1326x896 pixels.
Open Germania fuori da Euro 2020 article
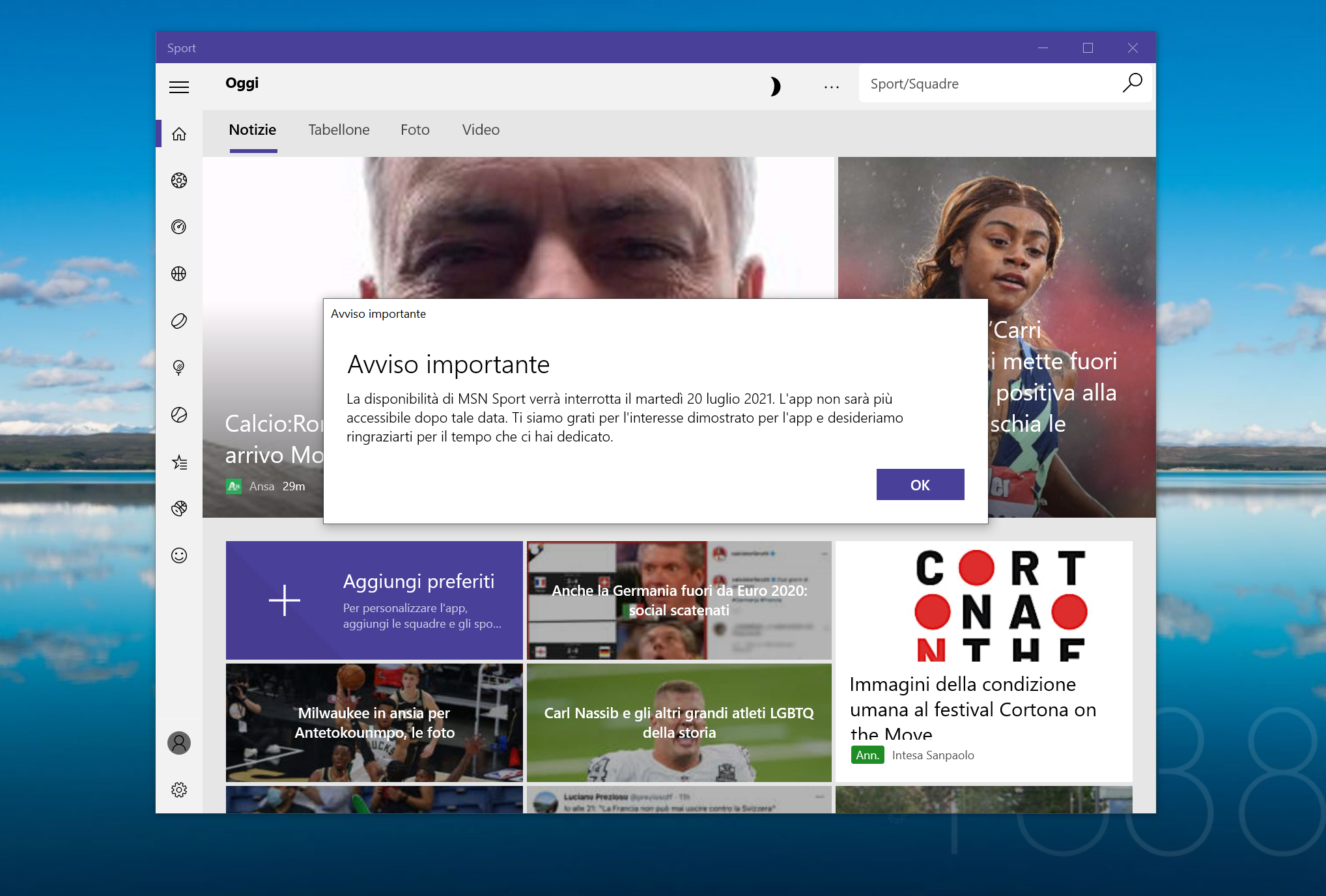[x=679, y=600]
